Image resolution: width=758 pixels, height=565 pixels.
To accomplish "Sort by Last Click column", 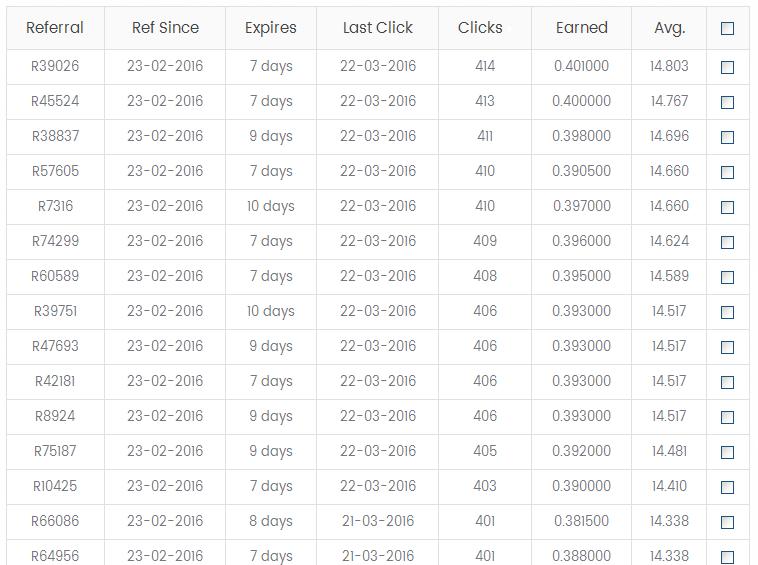I will 377,28.
